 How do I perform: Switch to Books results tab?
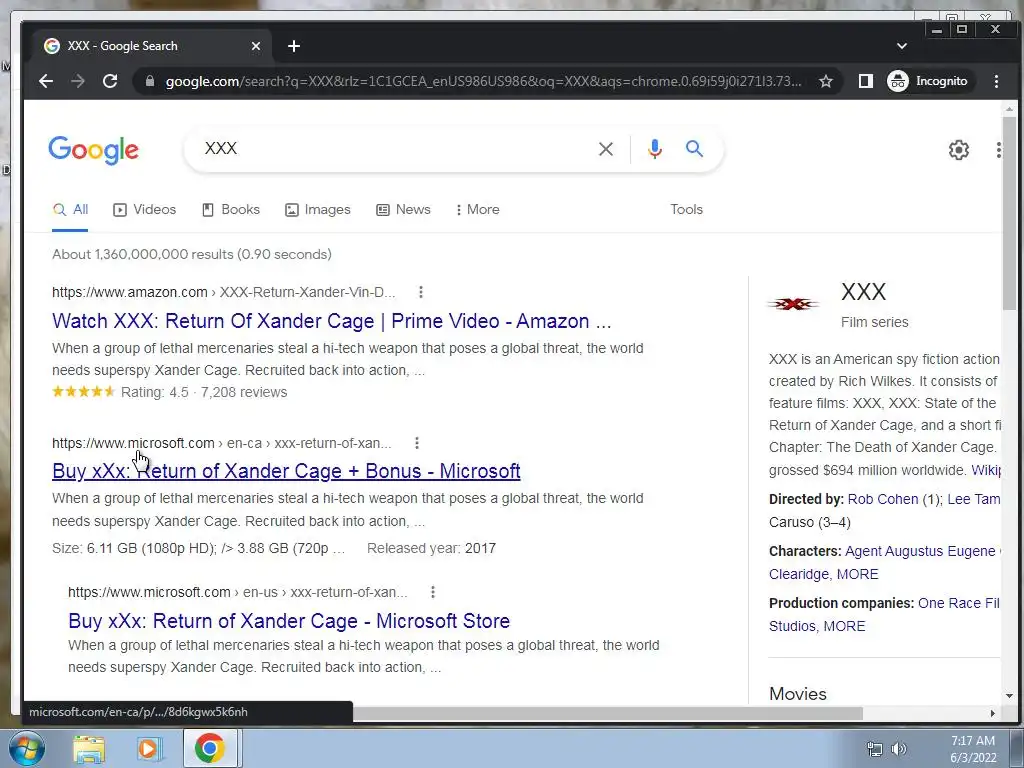[x=231, y=210]
